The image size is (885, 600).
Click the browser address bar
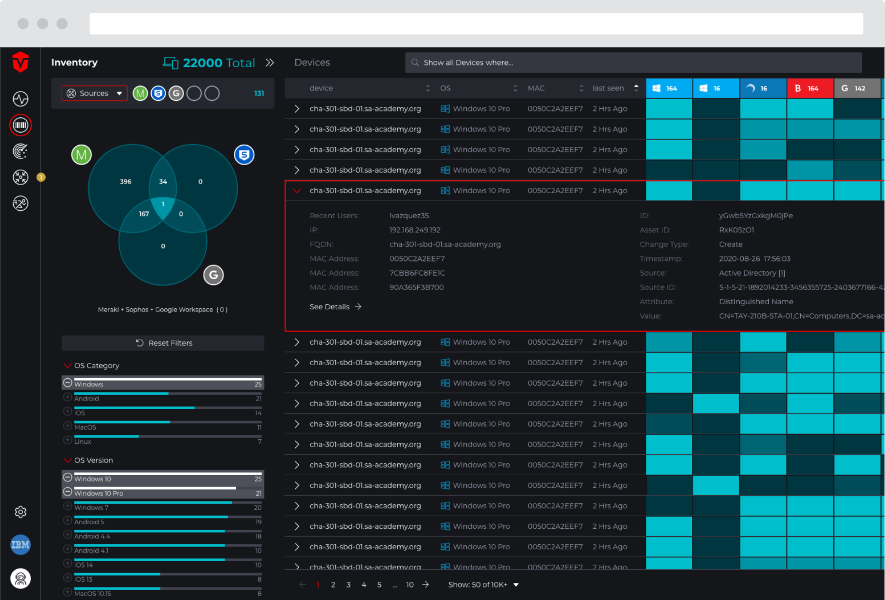[x=476, y=24]
